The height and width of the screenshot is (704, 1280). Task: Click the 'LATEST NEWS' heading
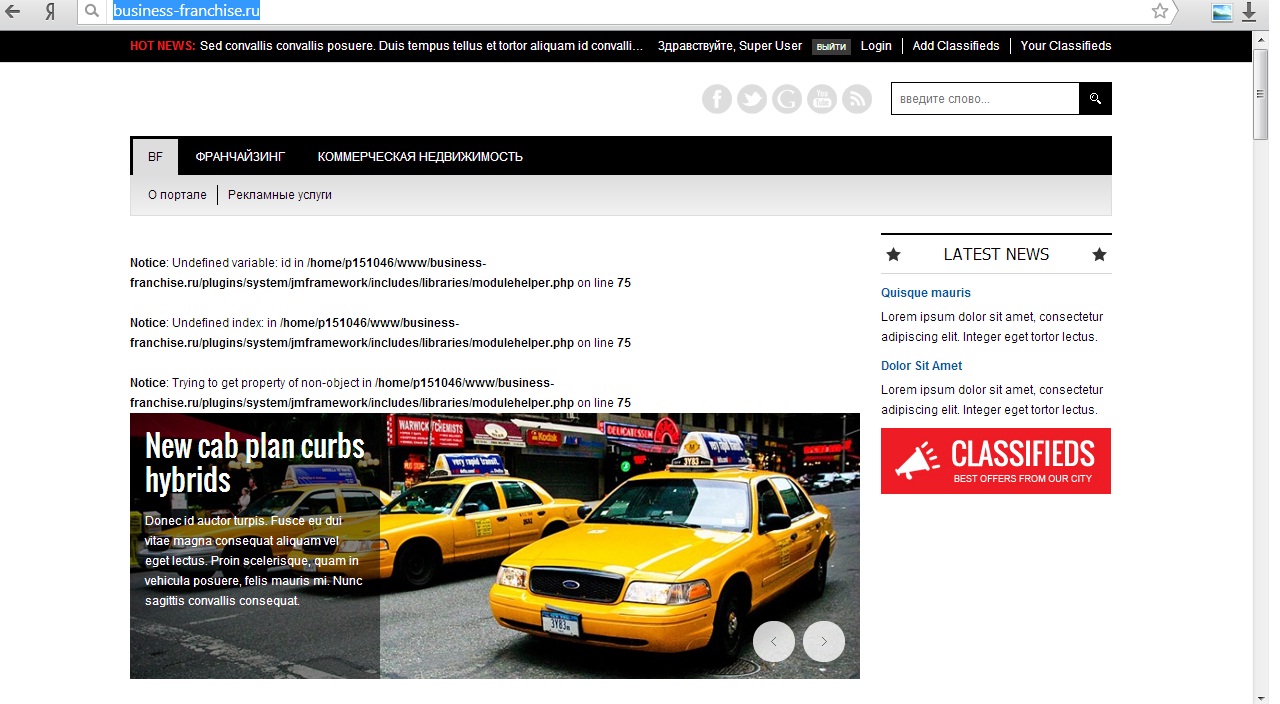(996, 254)
